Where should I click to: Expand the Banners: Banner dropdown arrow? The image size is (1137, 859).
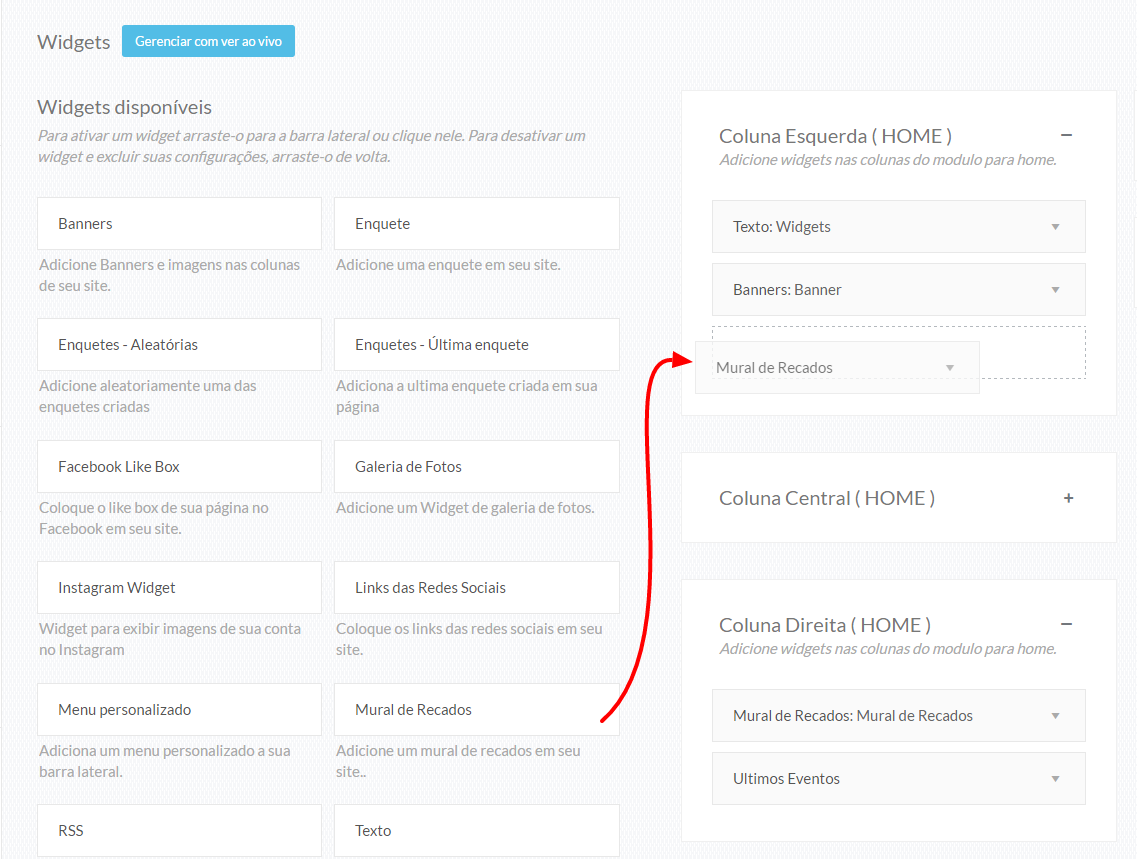click(x=1056, y=290)
